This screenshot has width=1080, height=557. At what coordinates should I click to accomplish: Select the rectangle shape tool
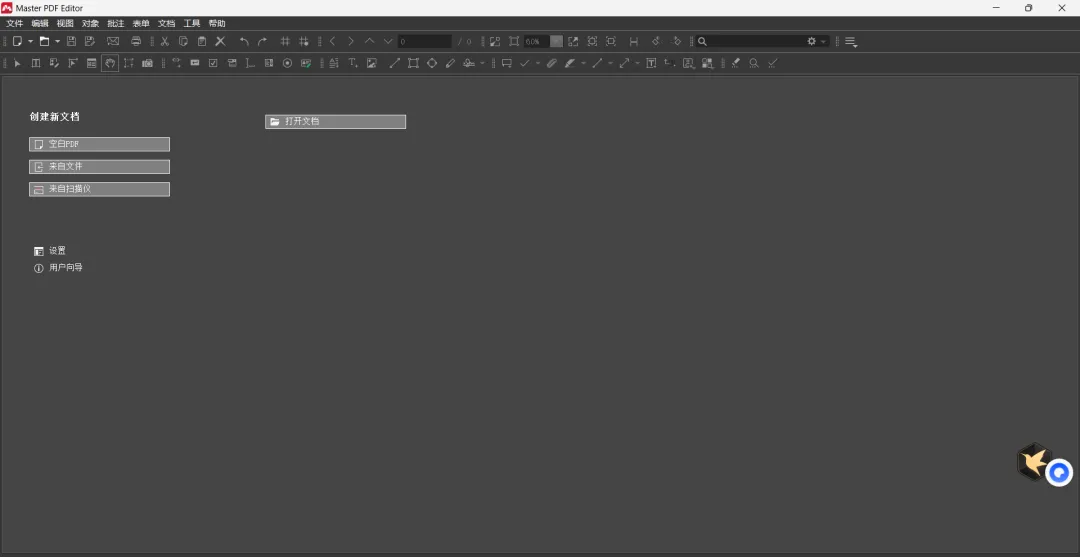(413, 63)
